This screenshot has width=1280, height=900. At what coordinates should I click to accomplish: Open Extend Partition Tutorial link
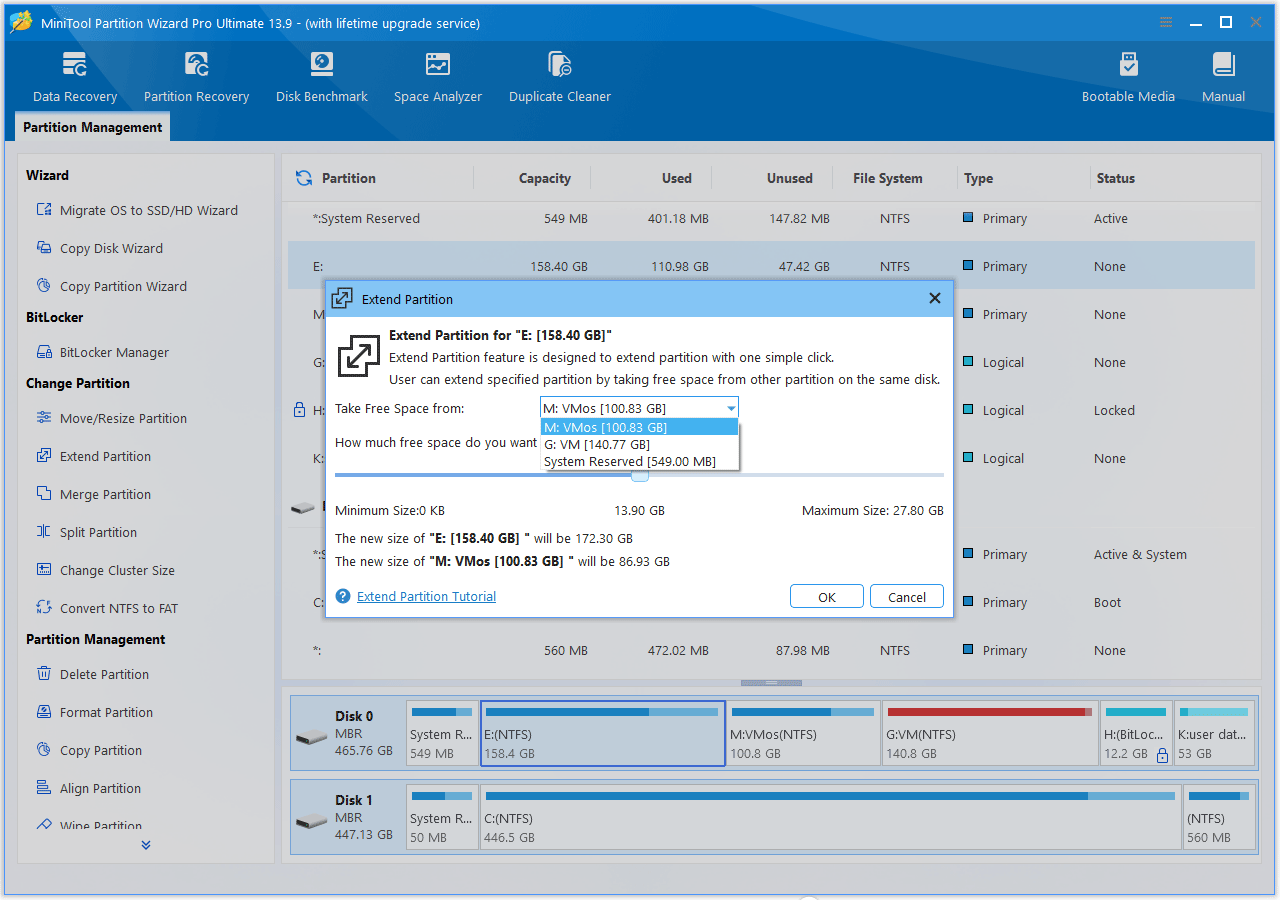[427, 596]
